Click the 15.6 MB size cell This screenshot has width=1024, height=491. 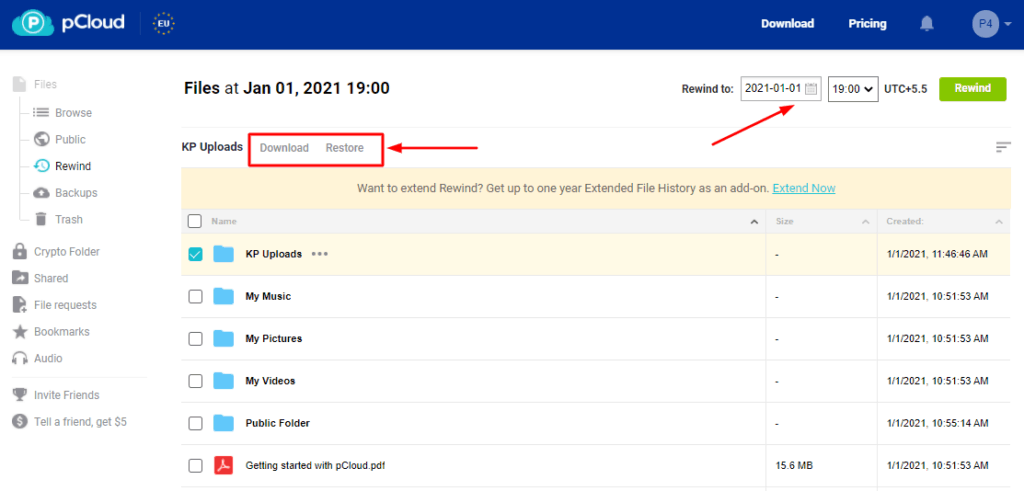(x=794, y=466)
